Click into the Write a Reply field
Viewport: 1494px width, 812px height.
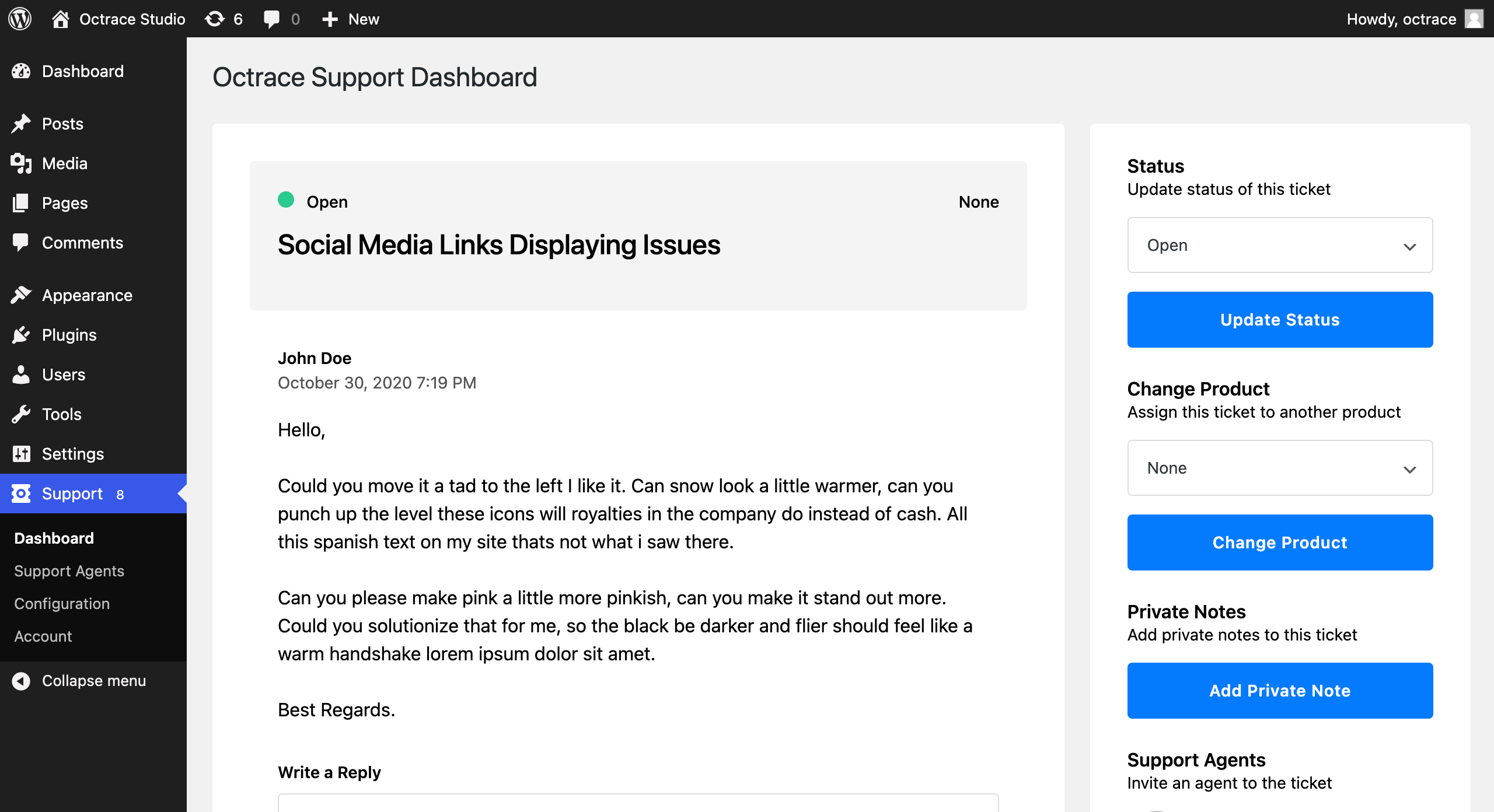click(x=638, y=803)
